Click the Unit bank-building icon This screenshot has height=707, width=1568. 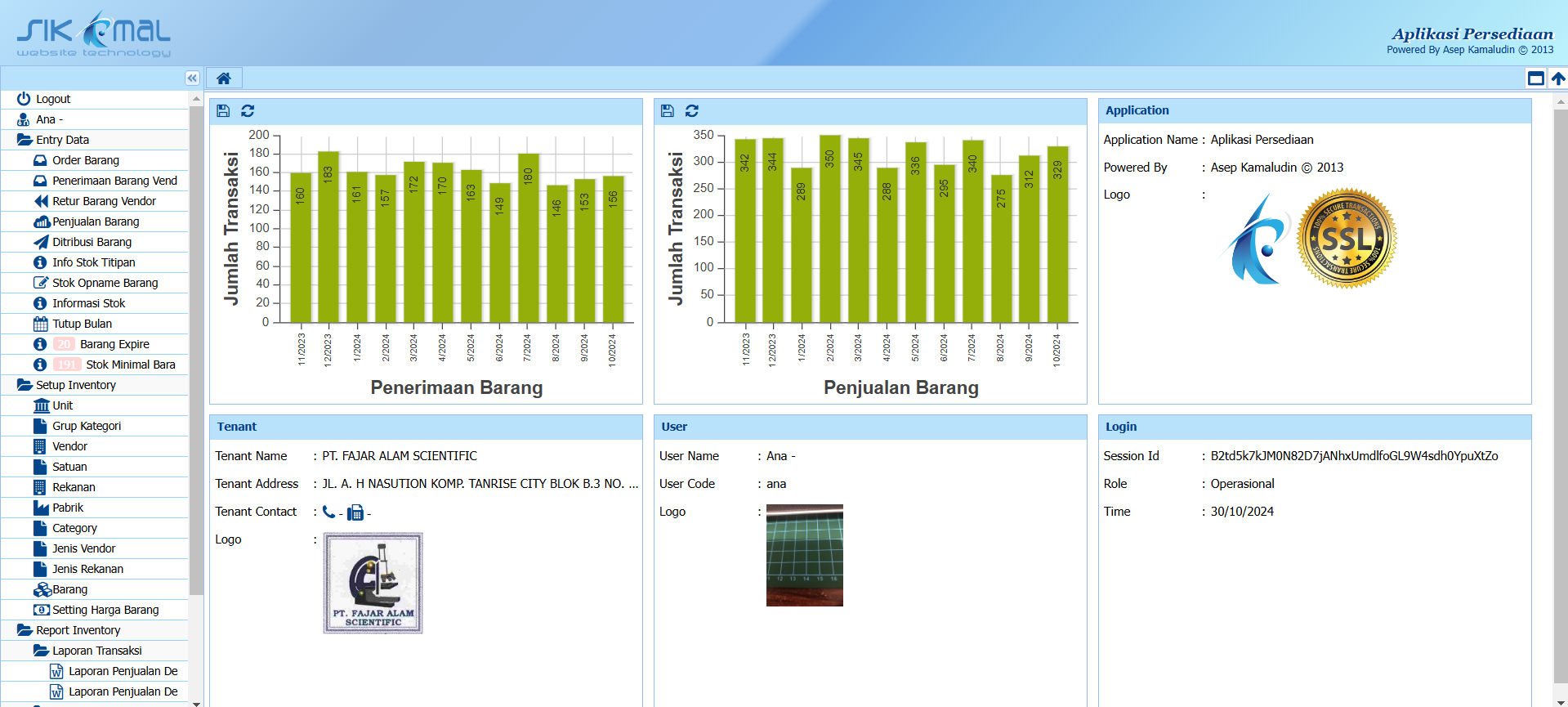click(x=41, y=405)
